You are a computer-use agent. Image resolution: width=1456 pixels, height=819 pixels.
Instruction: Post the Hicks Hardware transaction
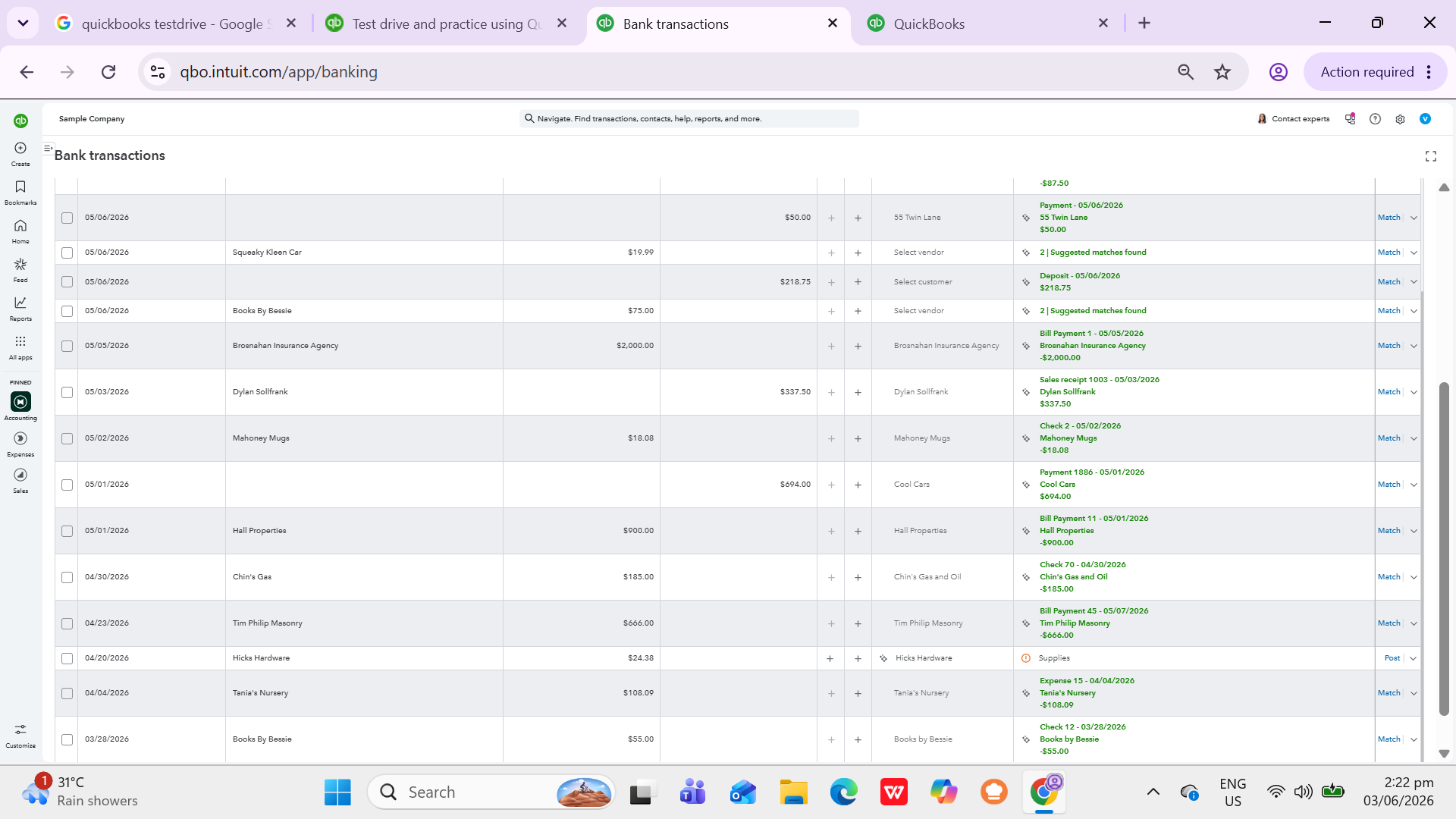(1392, 658)
